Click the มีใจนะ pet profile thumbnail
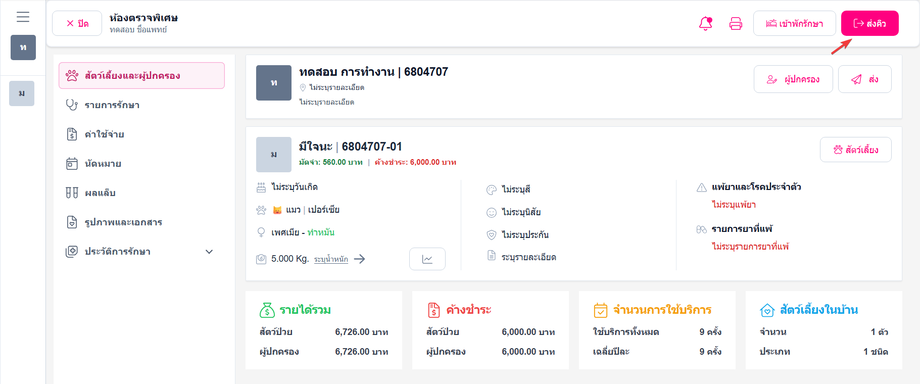The image size is (920, 384). pos(274,154)
